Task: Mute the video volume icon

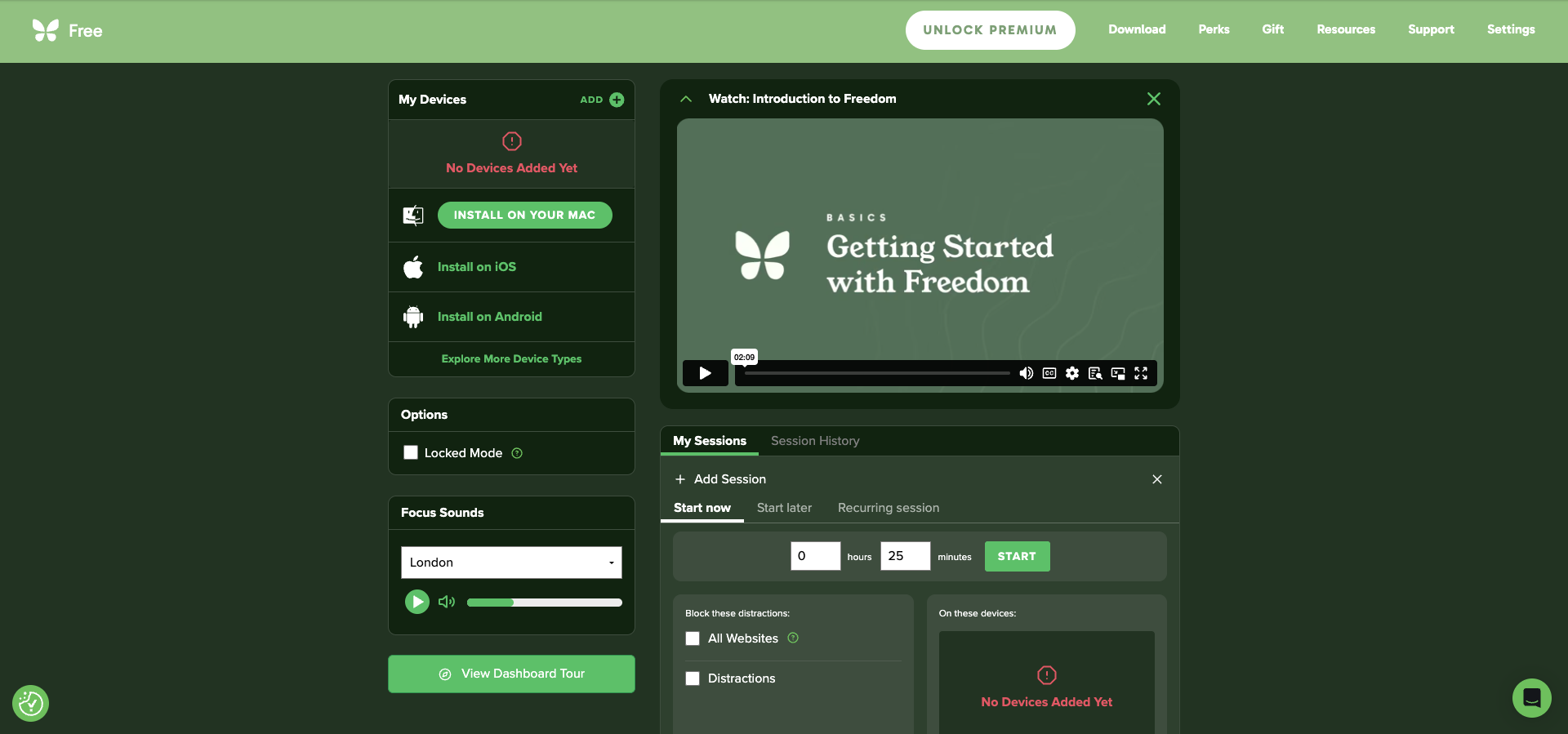Action: coord(1027,373)
